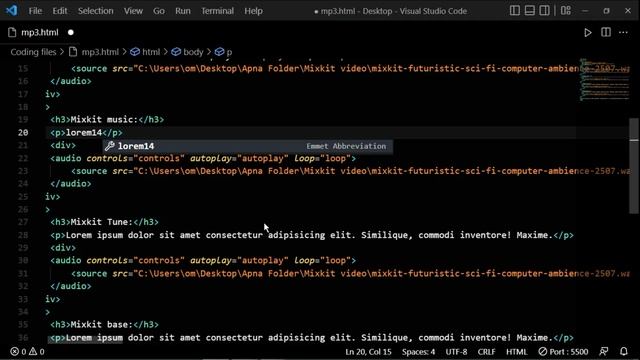Screen dimensions: 640x360
Task: Toggle the bottom panel layout icon
Action: point(529,11)
